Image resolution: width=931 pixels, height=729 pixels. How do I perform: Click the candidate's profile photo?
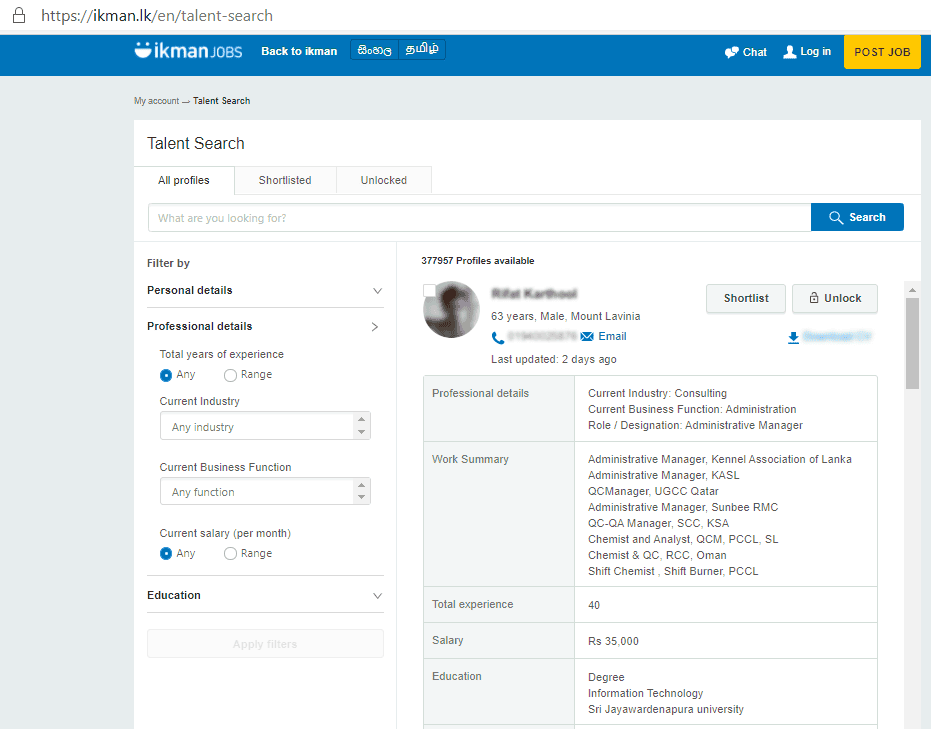(451, 310)
